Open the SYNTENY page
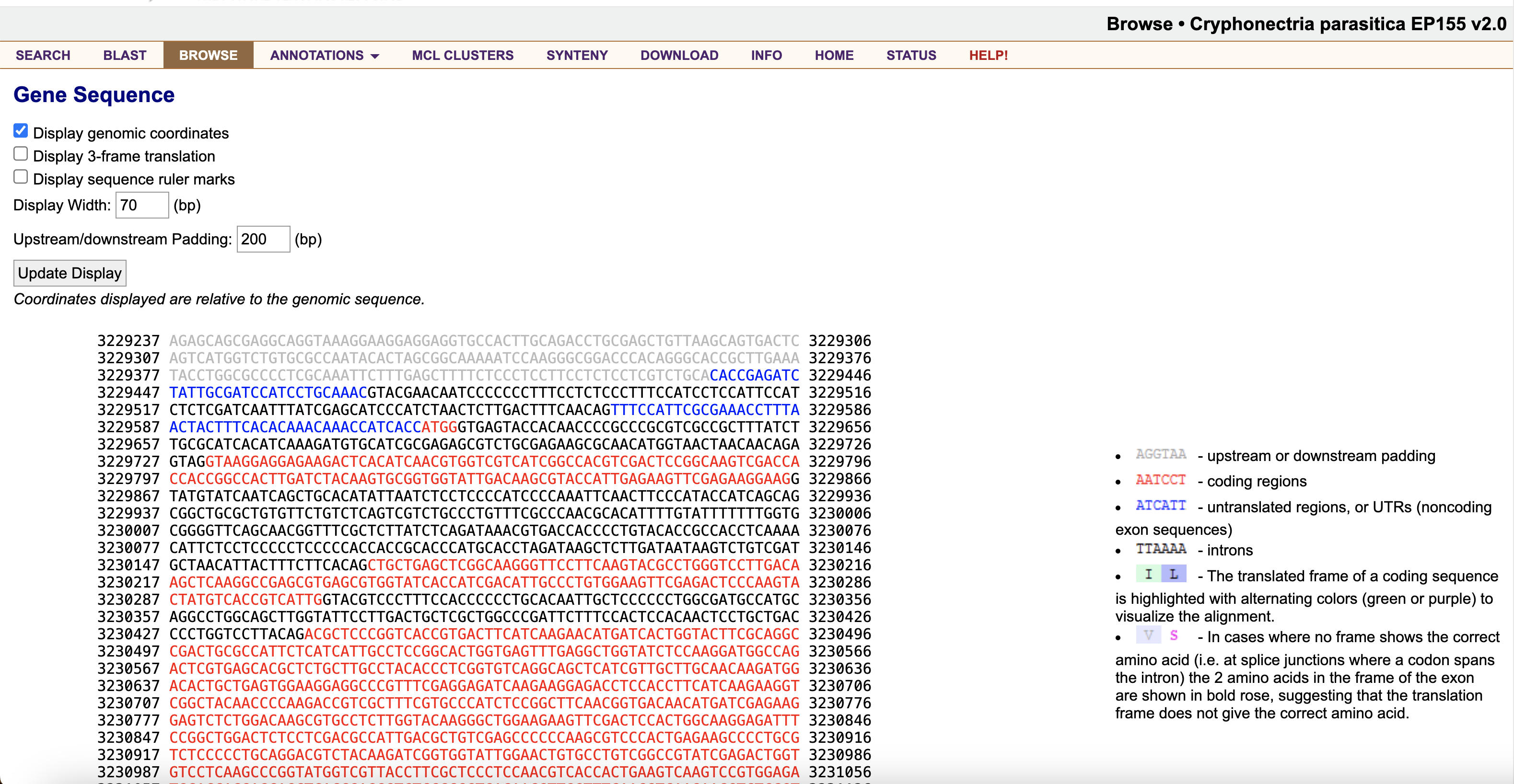Image resolution: width=1514 pixels, height=784 pixels. tap(577, 55)
